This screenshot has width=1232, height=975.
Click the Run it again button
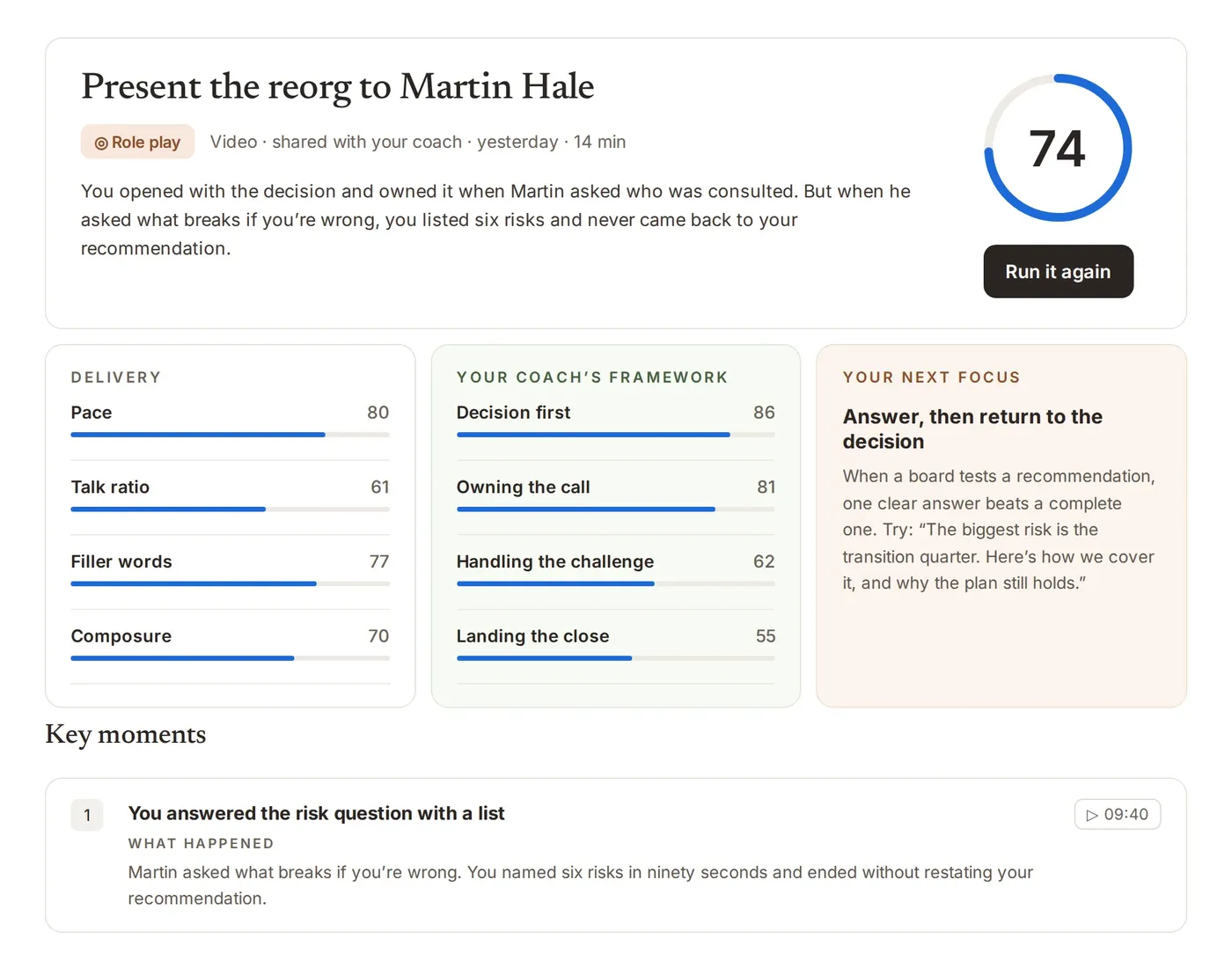click(1058, 271)
